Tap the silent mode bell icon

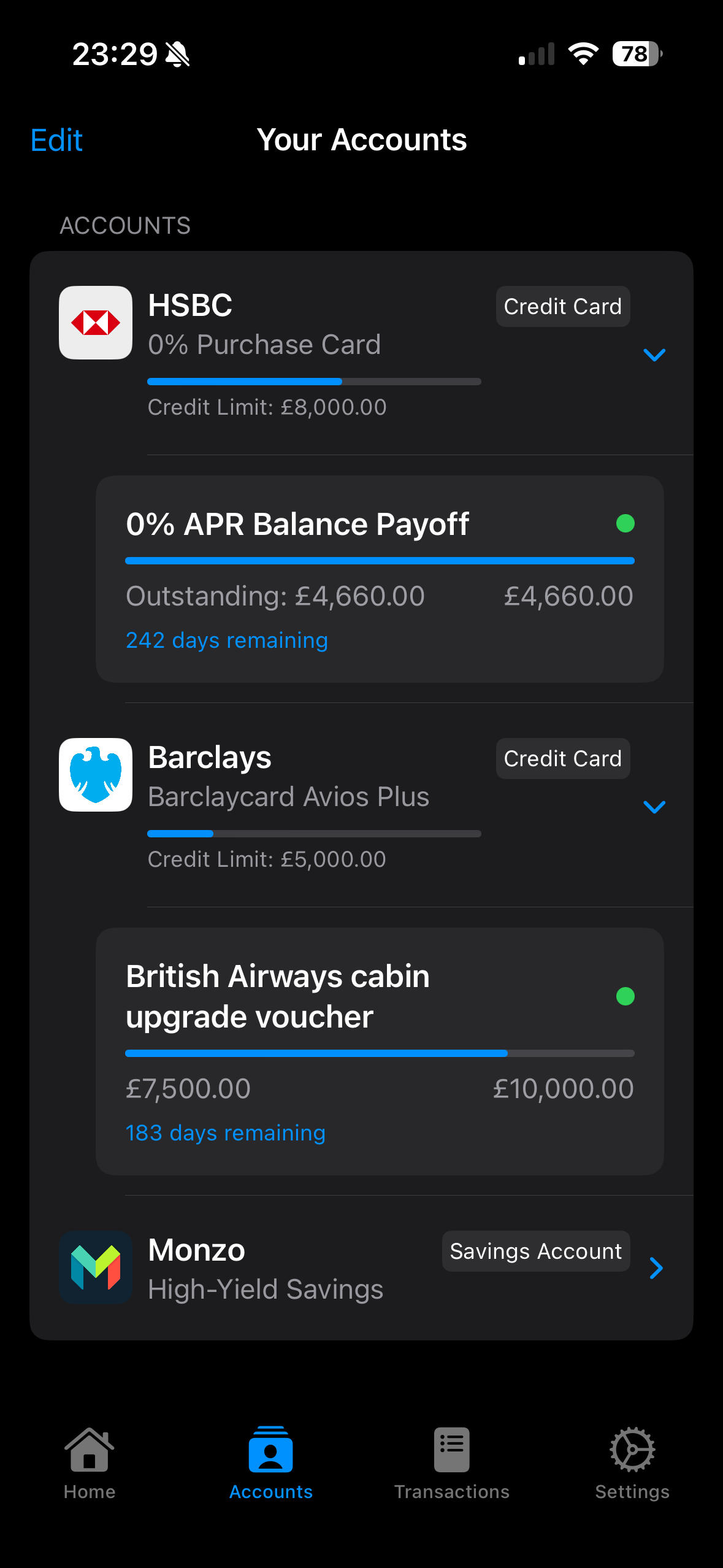point(178,54)
